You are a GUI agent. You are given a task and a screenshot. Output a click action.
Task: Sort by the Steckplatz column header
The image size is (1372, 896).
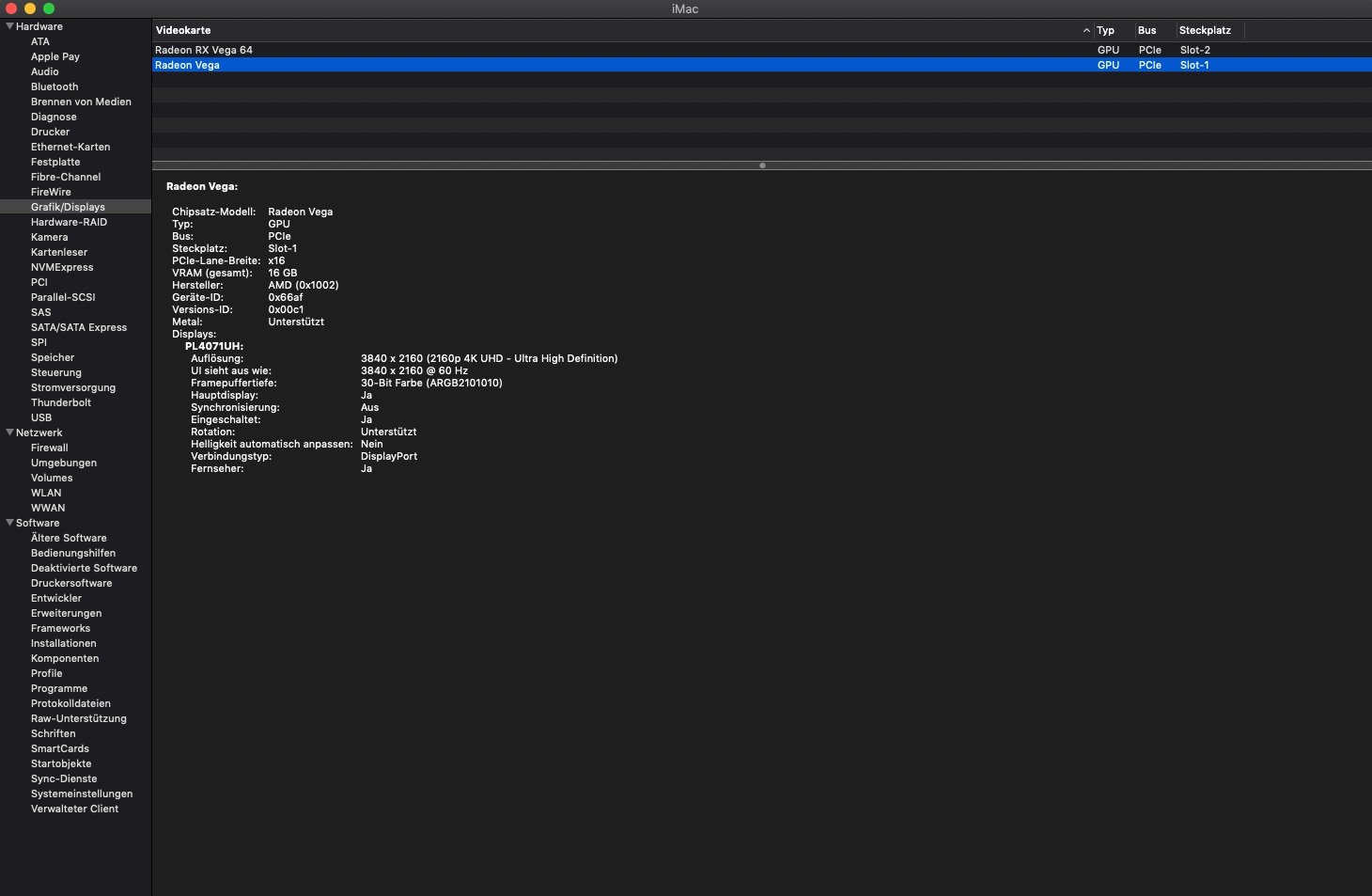click(x=1205, y=30)
